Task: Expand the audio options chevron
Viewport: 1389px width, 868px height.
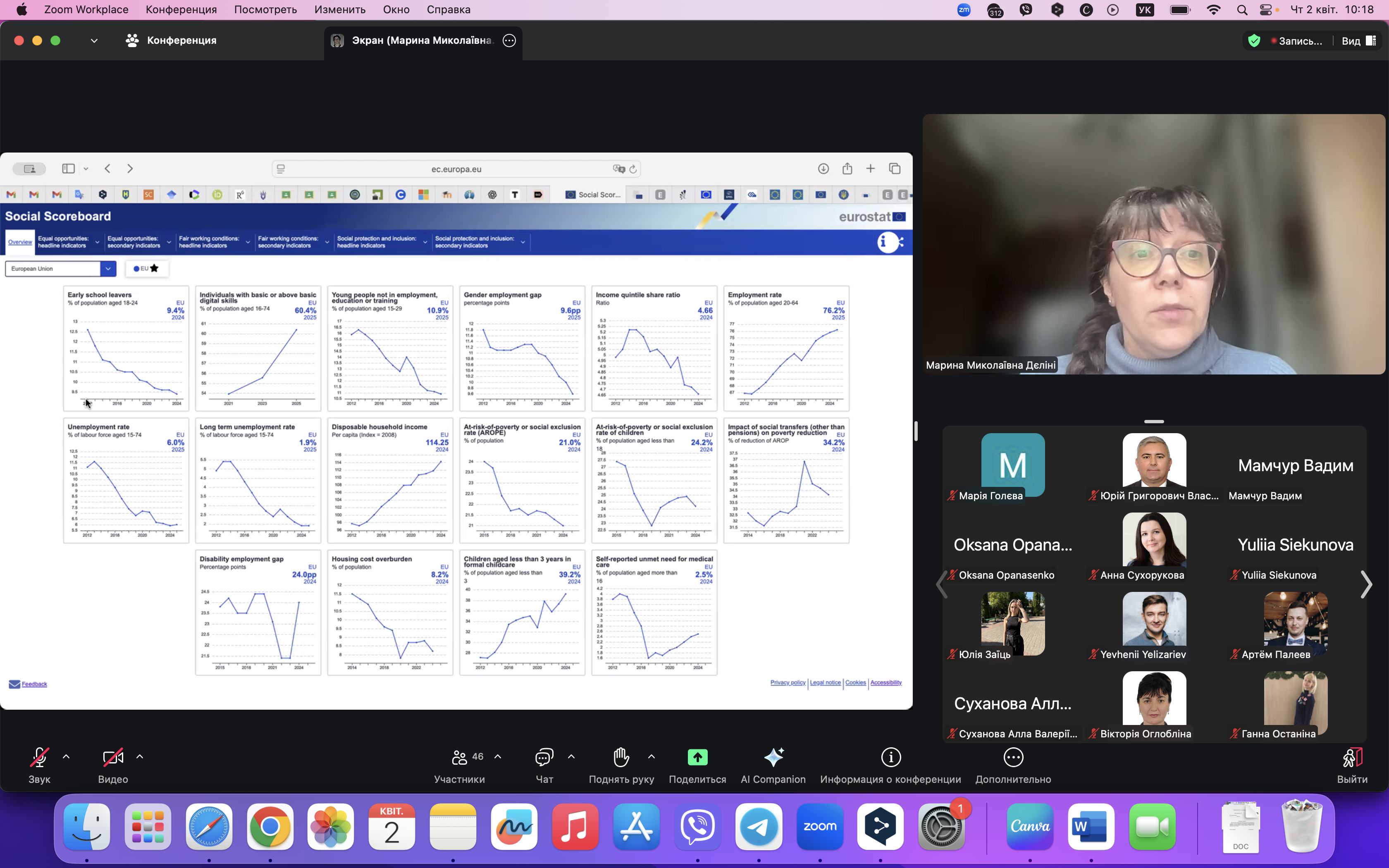Action: pyautogui.click(x=66, y=757)
